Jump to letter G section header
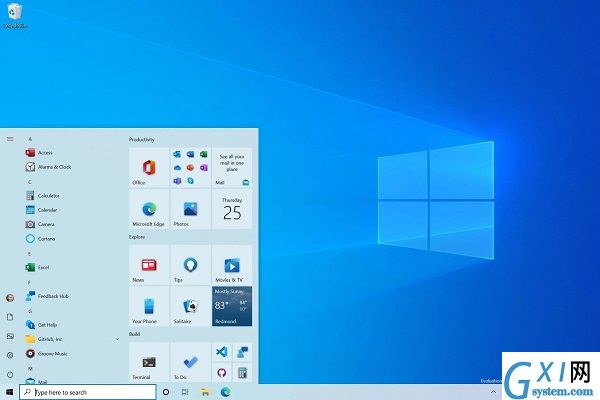The image size is (600, 400). [x=30, y=311]
